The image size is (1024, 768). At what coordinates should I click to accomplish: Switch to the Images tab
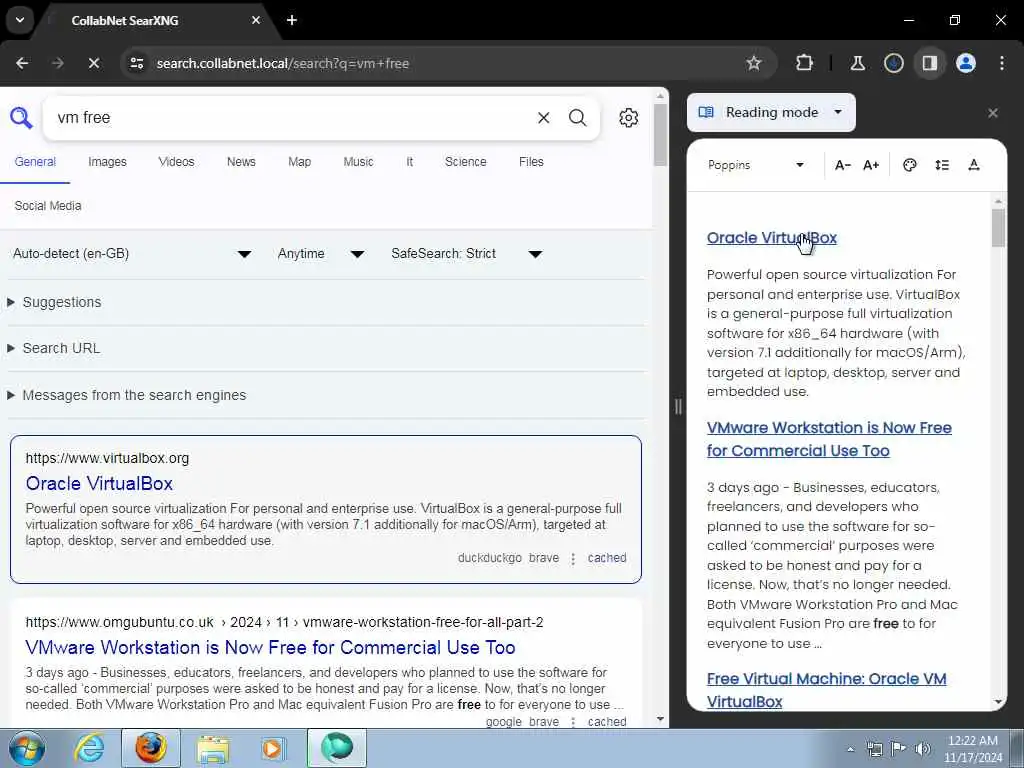[x=107, y=162]
